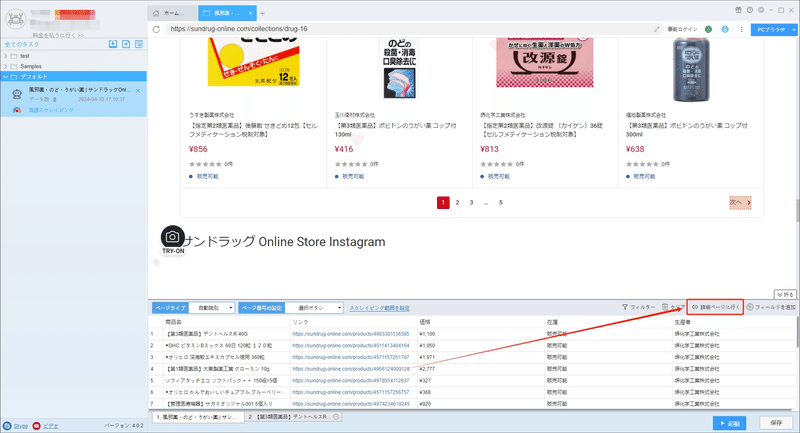Click the フィルター filter funnel button
Image resolution: width=800 pixels, height=433 pixels.
click(x=638, y=307)
